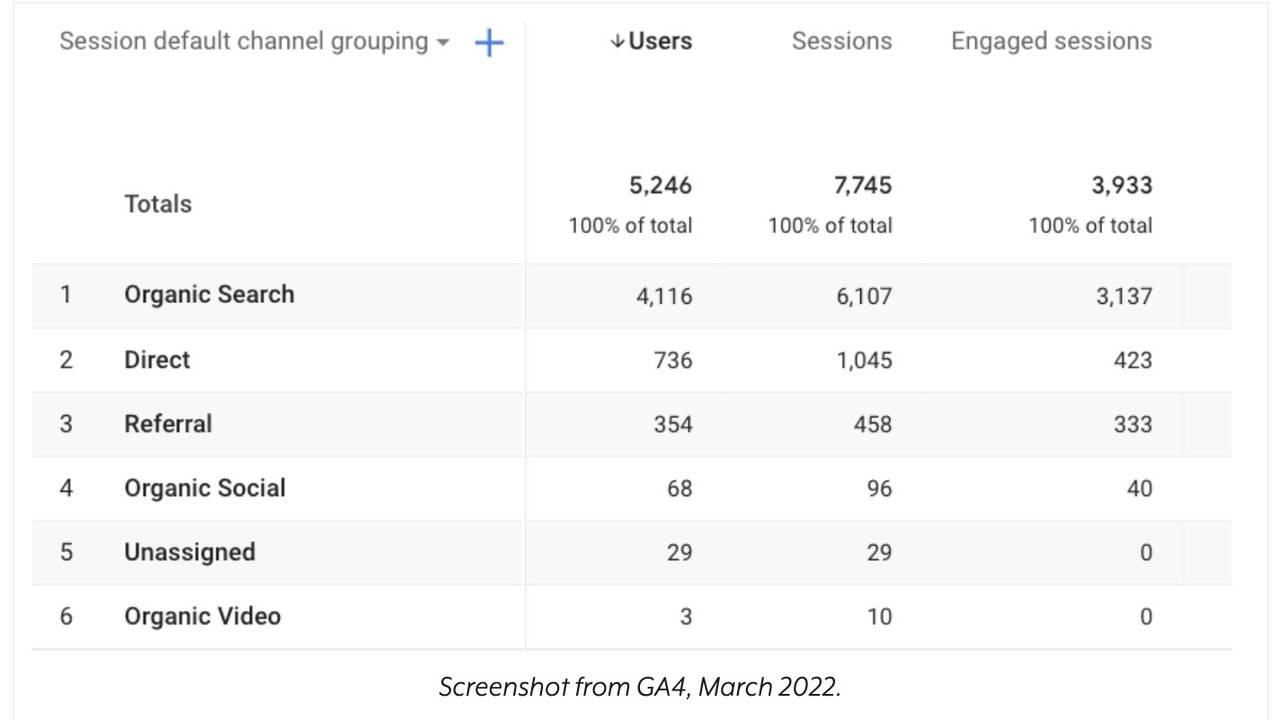Expand the dimension selector dropdown arrow
Screen dimensions: 1280x720
click(443, 43)
